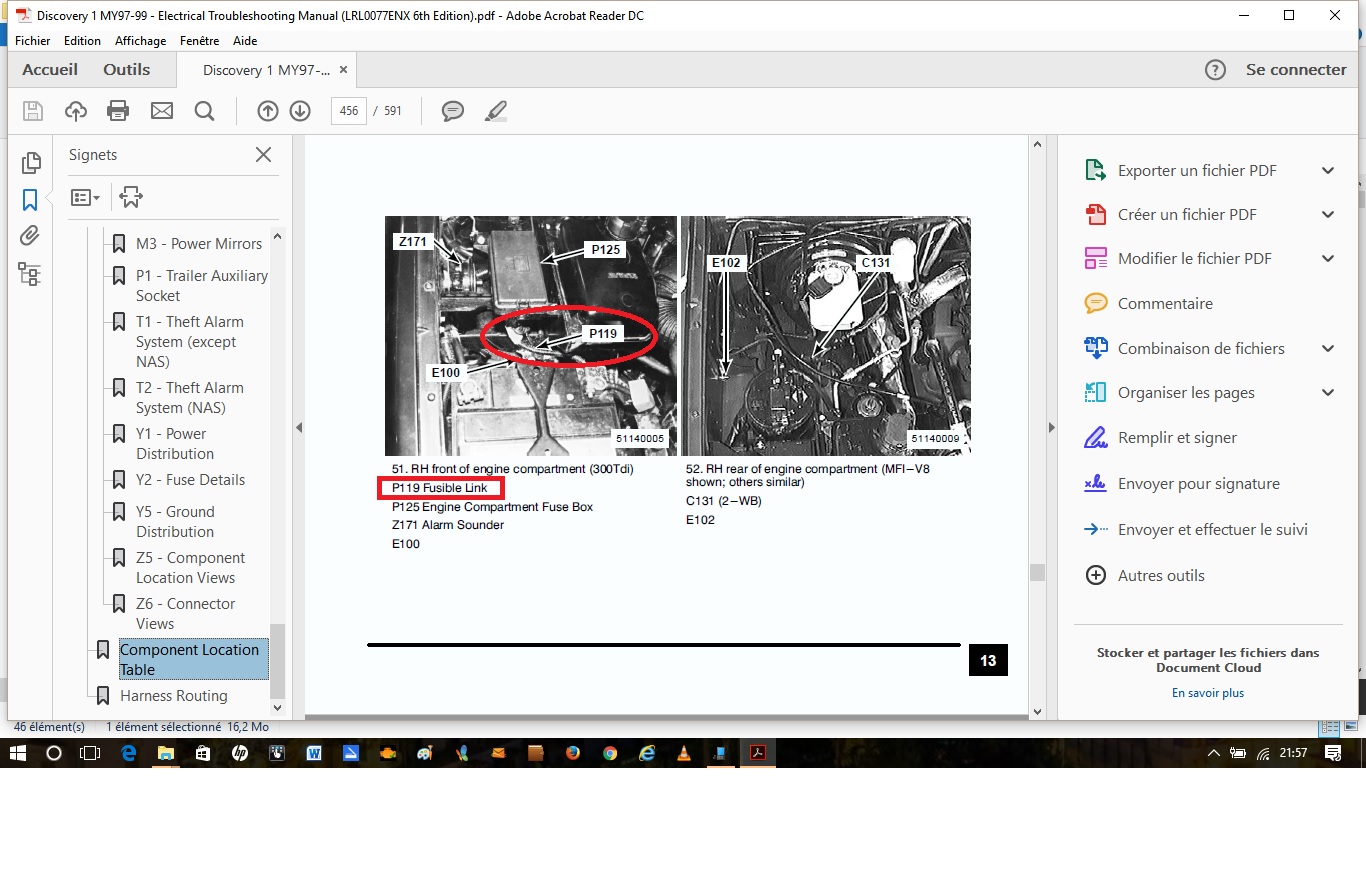Go to previous page arrow
Image resolution: width=1366 pixels, height=896 pixels.
268,111
